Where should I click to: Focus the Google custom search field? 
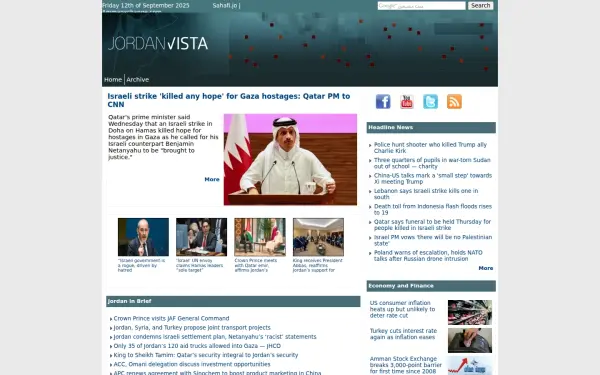[421, 5]
